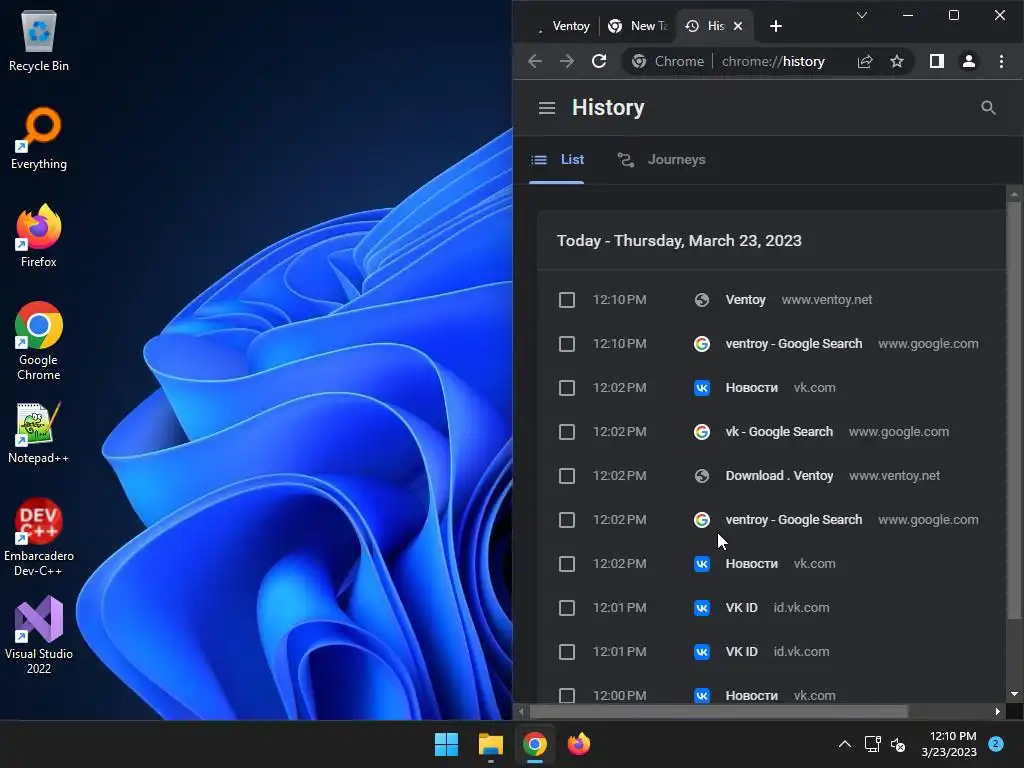Image resolution: width=1024 pixels, height=768 pixels.
Task: Open the Recycle Bin desktop icon
Action: [x=39, y=40]
